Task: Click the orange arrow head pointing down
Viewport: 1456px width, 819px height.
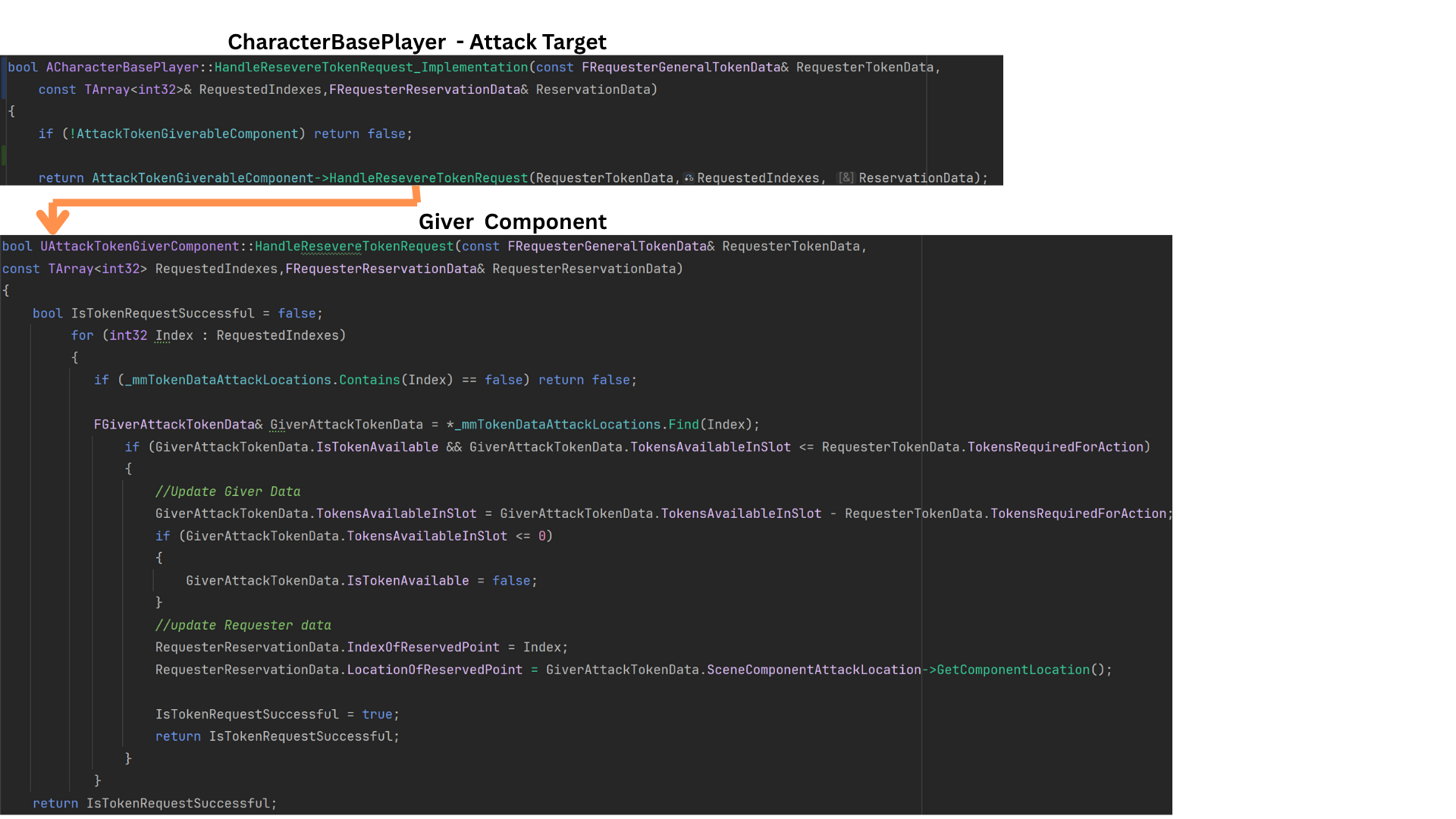Action: pos(52,221)
